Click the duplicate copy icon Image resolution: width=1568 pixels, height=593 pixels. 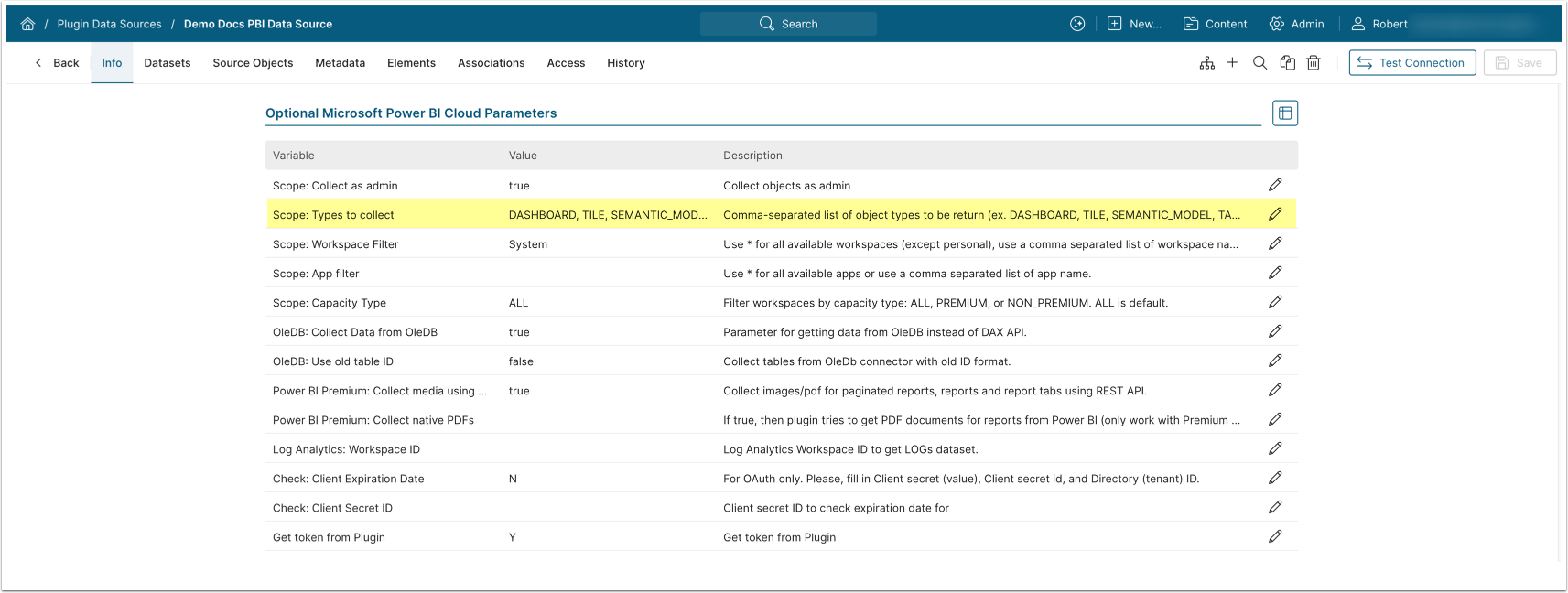tap(1288, 63)
